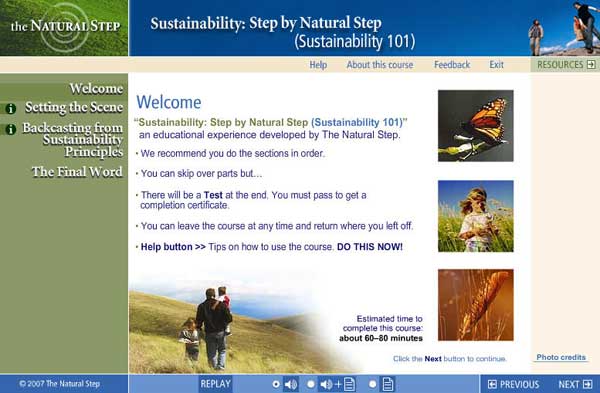Open the Help page
Image resolution: width=600 pixels, height=393 pixels.
click(318, 65)
